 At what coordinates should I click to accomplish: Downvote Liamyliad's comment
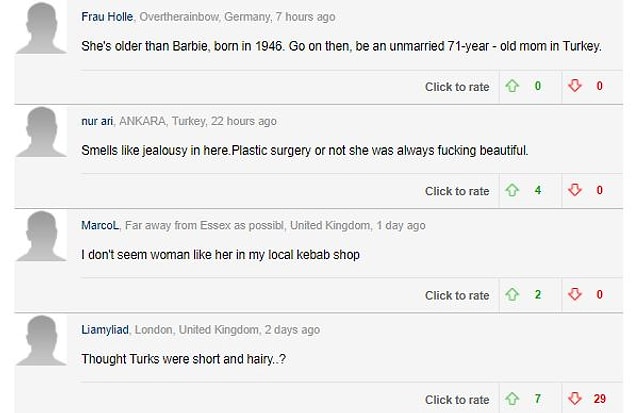(x=575, y=399)
